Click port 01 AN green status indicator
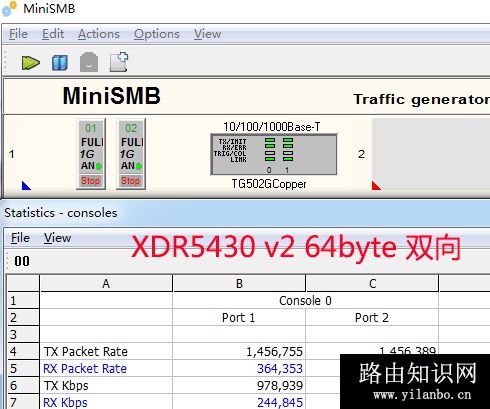The height and width of the screenshot is (409, 490). pos(99,166)
